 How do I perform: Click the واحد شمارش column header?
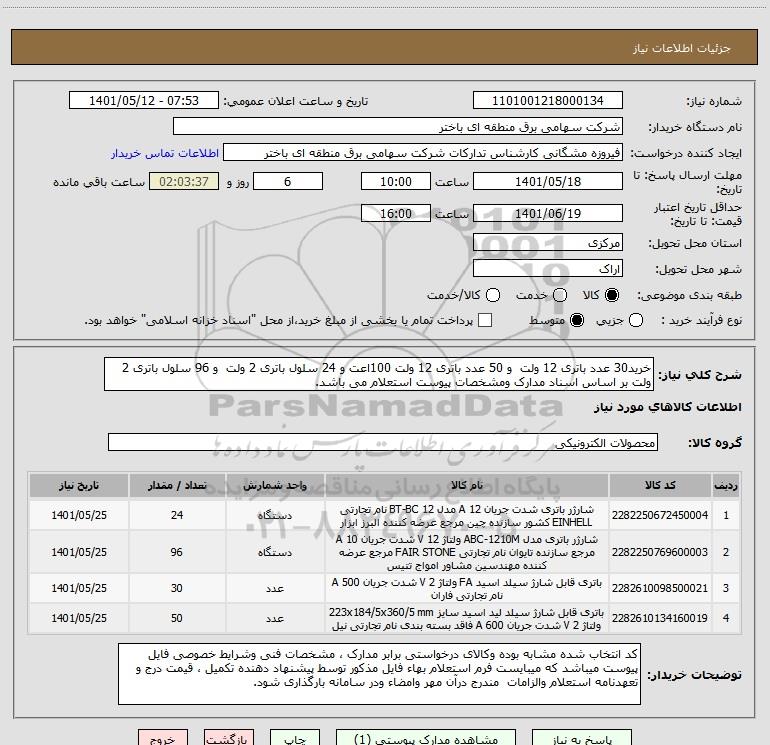click(x=275, y=485)
